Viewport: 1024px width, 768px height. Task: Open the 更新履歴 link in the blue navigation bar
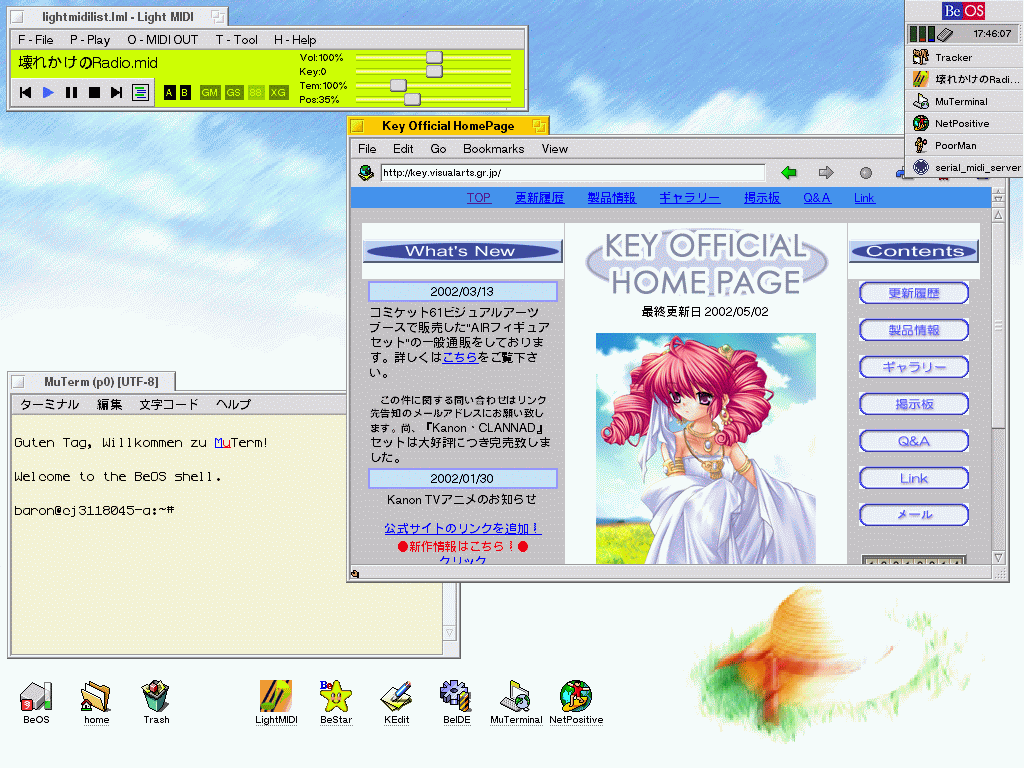(539, 198)
